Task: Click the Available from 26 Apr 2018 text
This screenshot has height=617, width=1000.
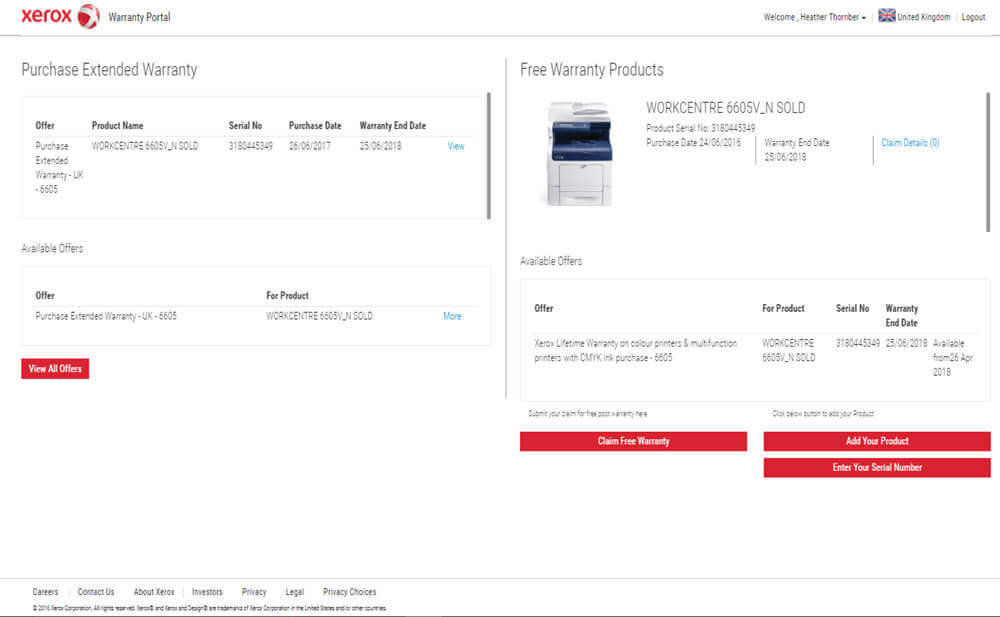Action: click(x=953, y=357)
